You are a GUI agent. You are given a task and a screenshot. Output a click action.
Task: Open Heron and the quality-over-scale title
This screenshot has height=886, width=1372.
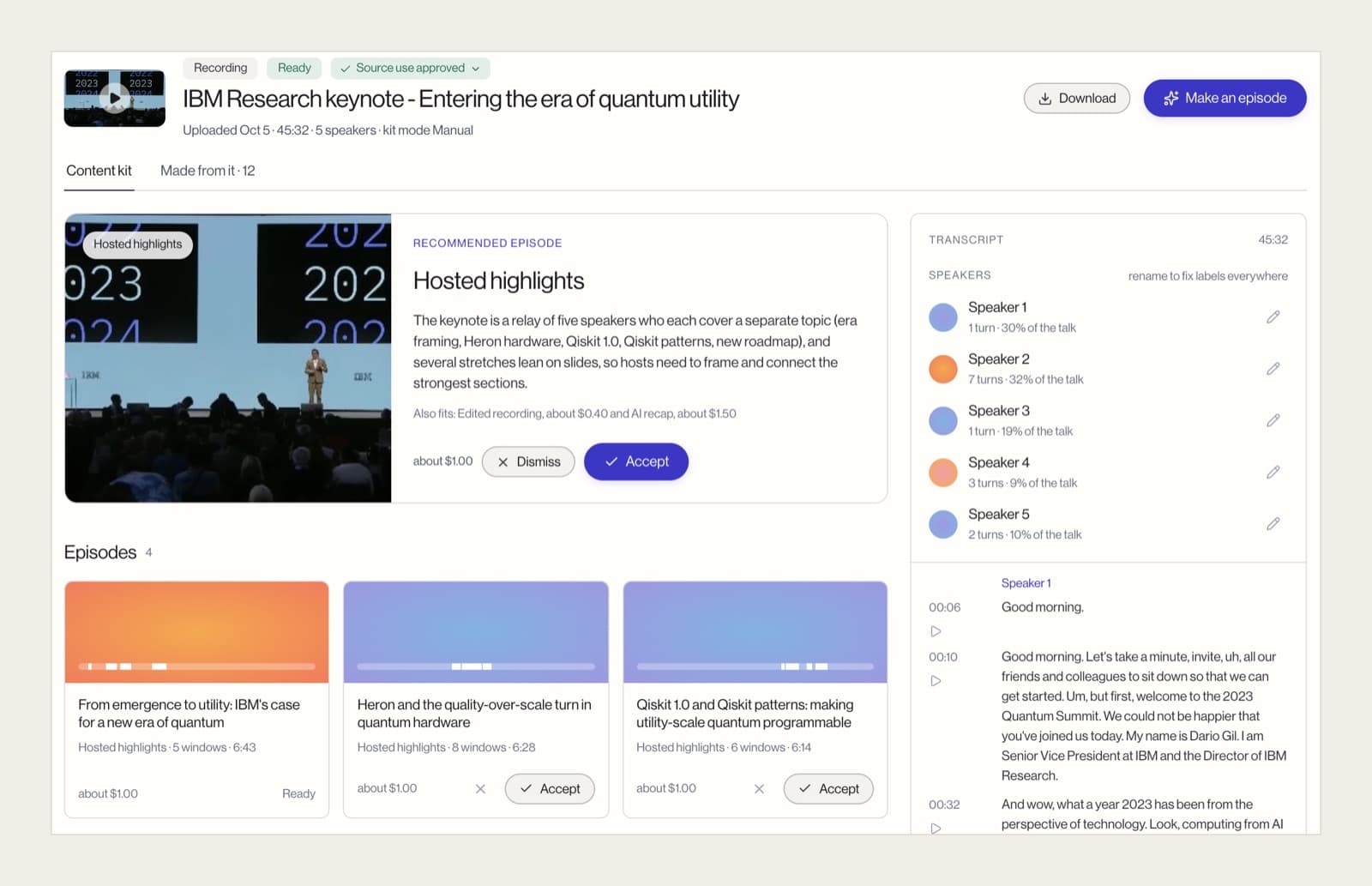(474, 713)
